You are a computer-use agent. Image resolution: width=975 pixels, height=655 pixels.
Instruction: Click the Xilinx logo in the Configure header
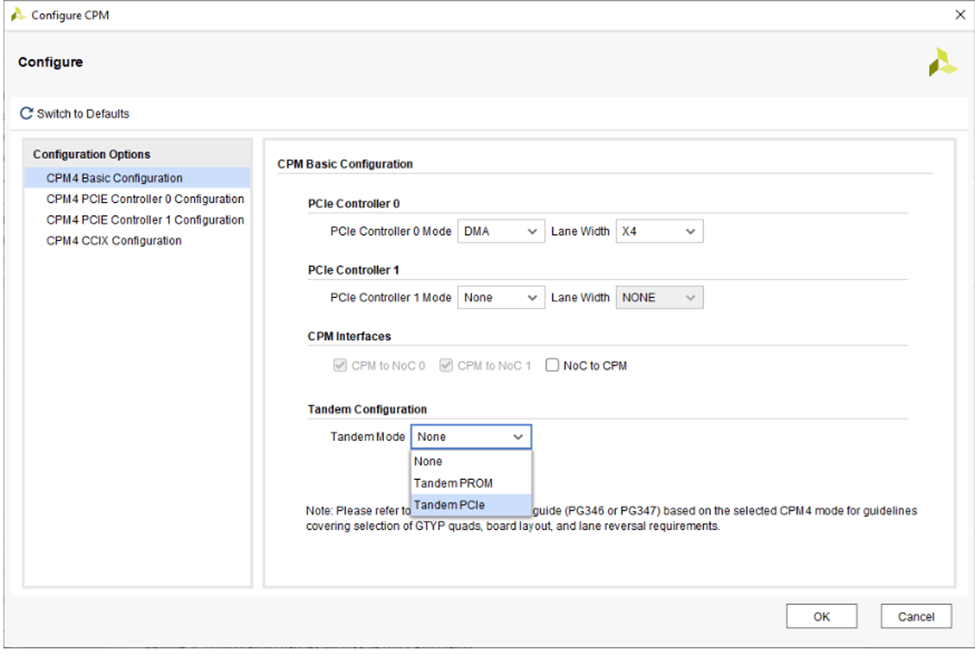(941, 62)
